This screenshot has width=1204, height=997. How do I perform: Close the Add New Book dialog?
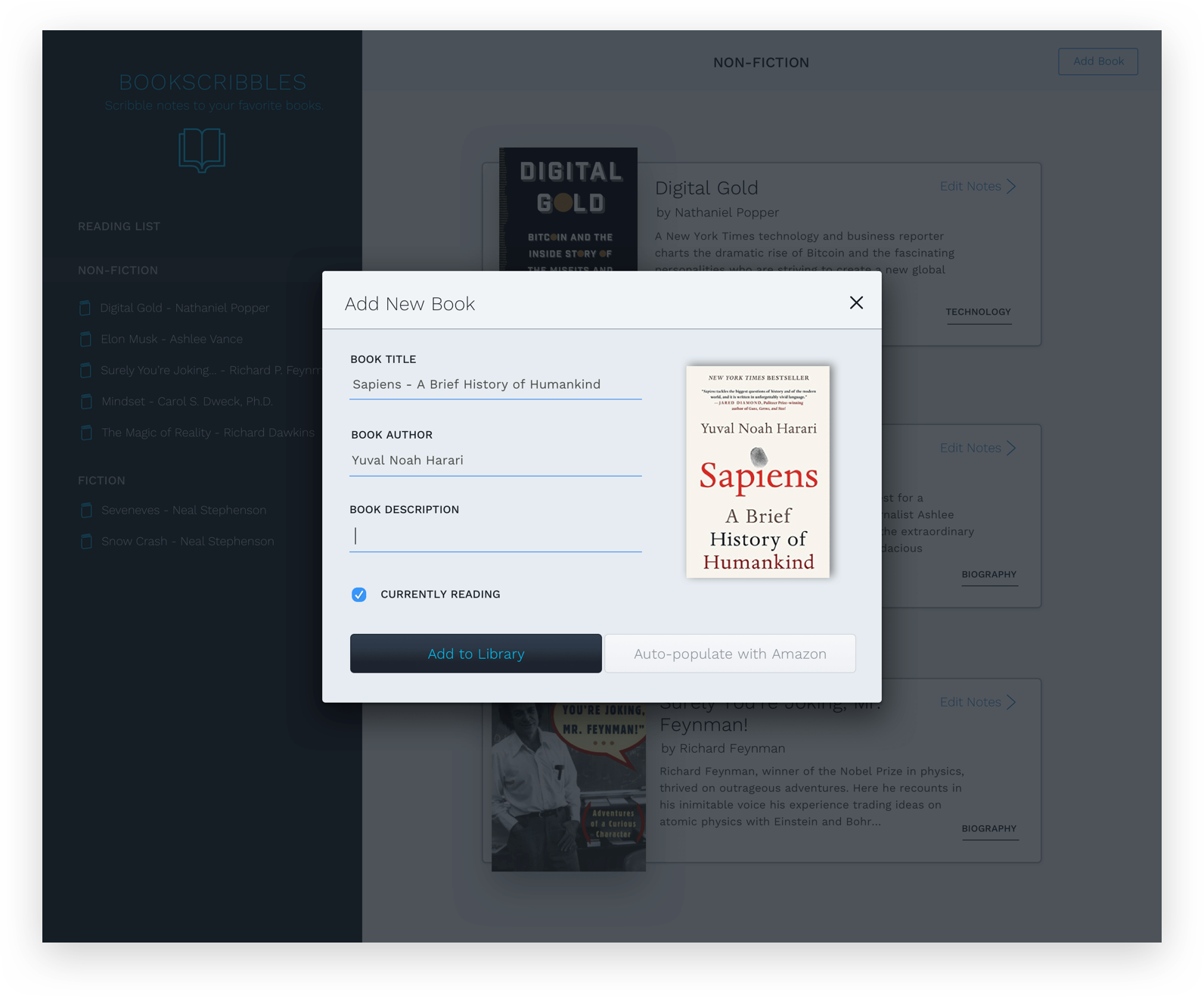coord(856,303)
